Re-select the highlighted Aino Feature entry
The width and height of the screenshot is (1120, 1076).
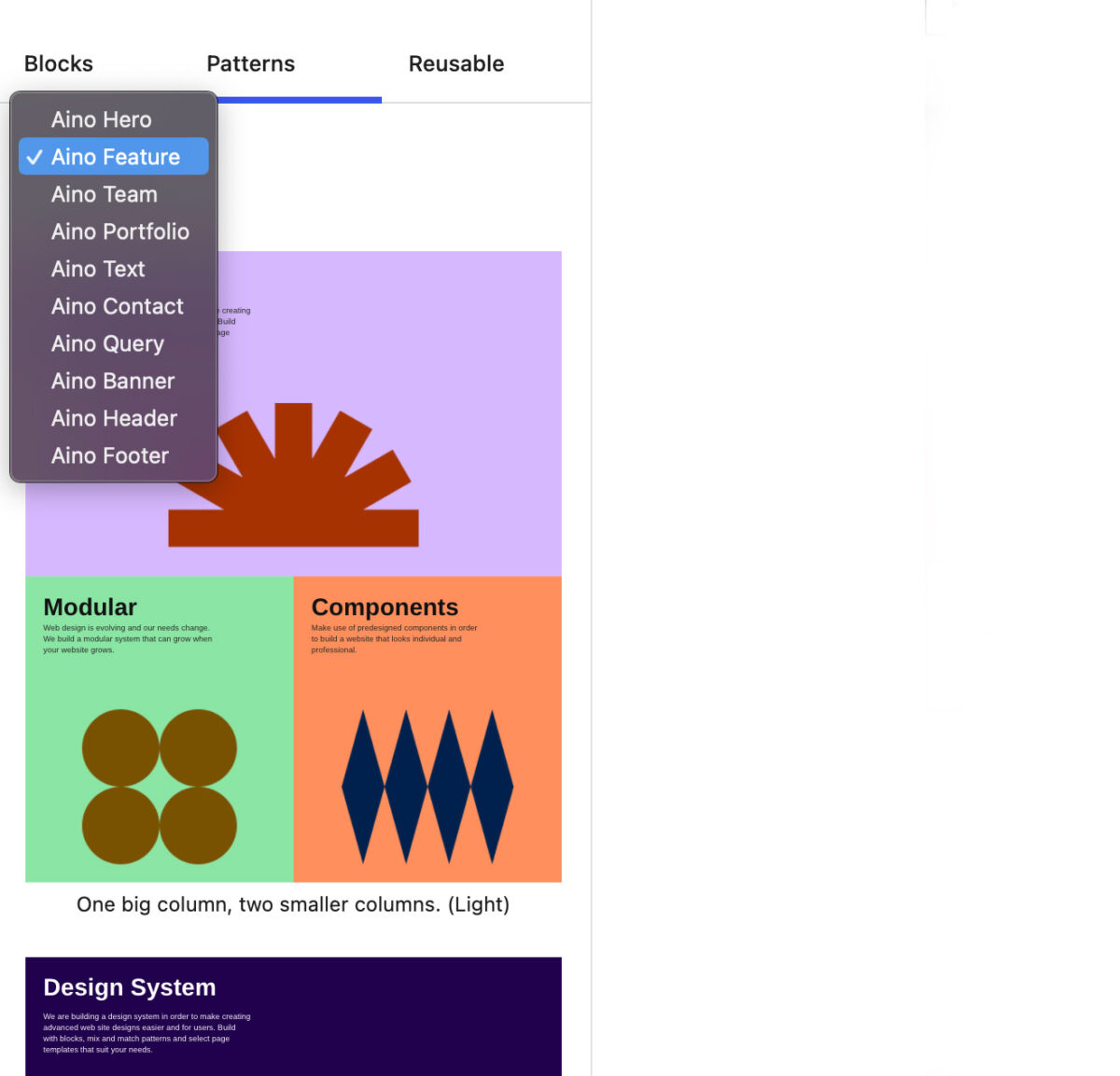[x=115, y=157]
